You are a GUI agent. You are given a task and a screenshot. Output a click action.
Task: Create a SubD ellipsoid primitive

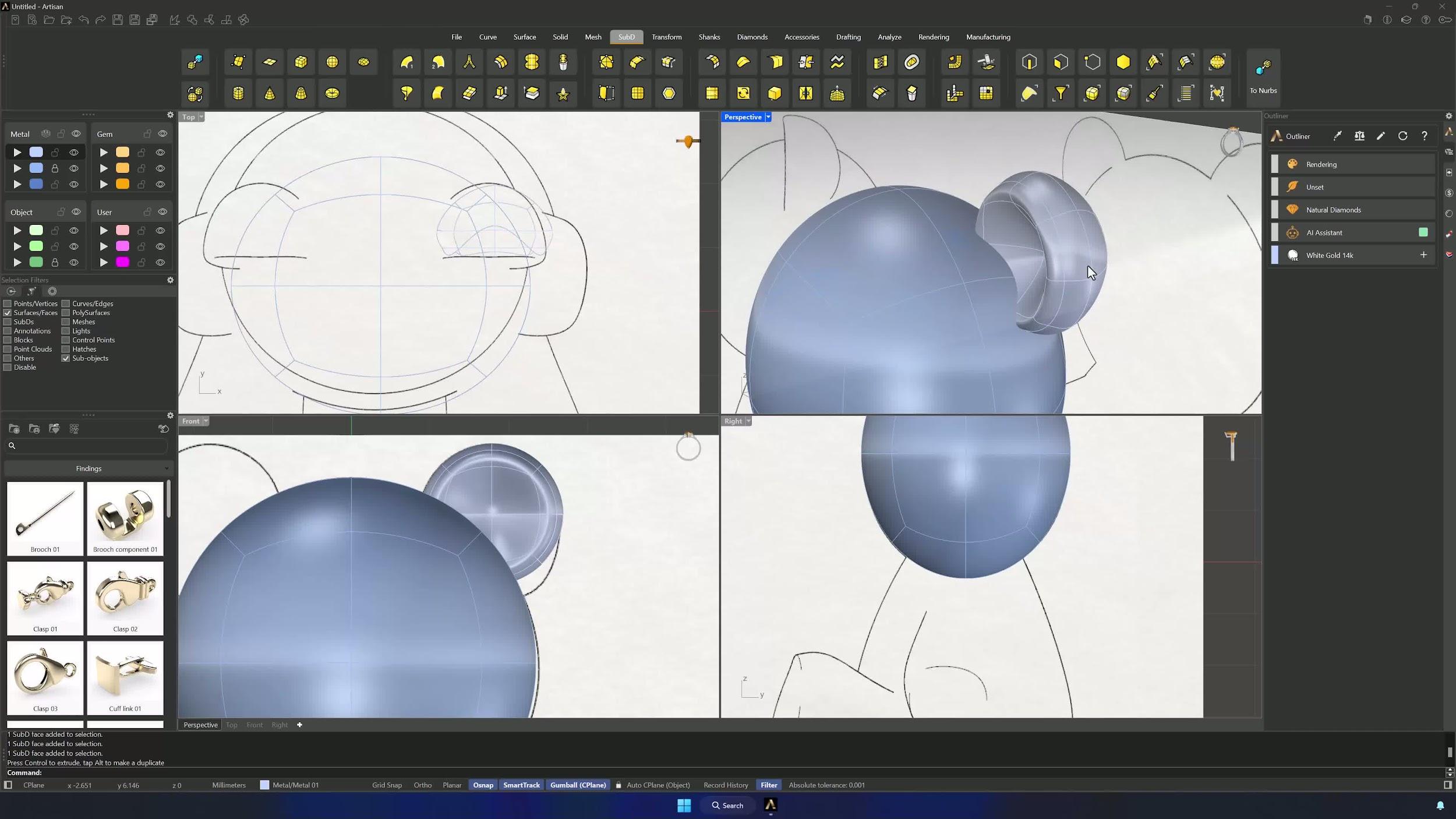363,62
